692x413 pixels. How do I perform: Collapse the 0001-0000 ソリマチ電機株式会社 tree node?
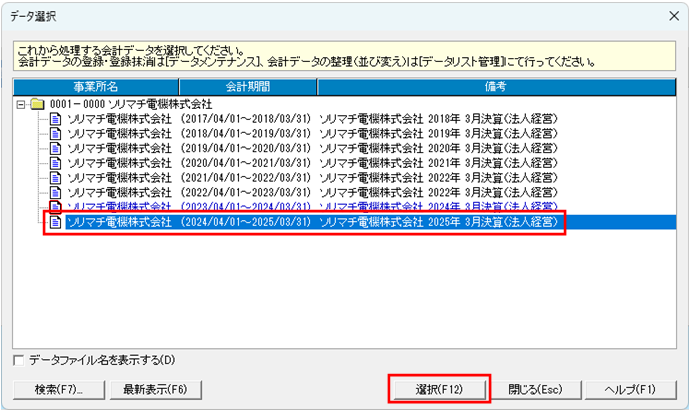tap(20, 105)
